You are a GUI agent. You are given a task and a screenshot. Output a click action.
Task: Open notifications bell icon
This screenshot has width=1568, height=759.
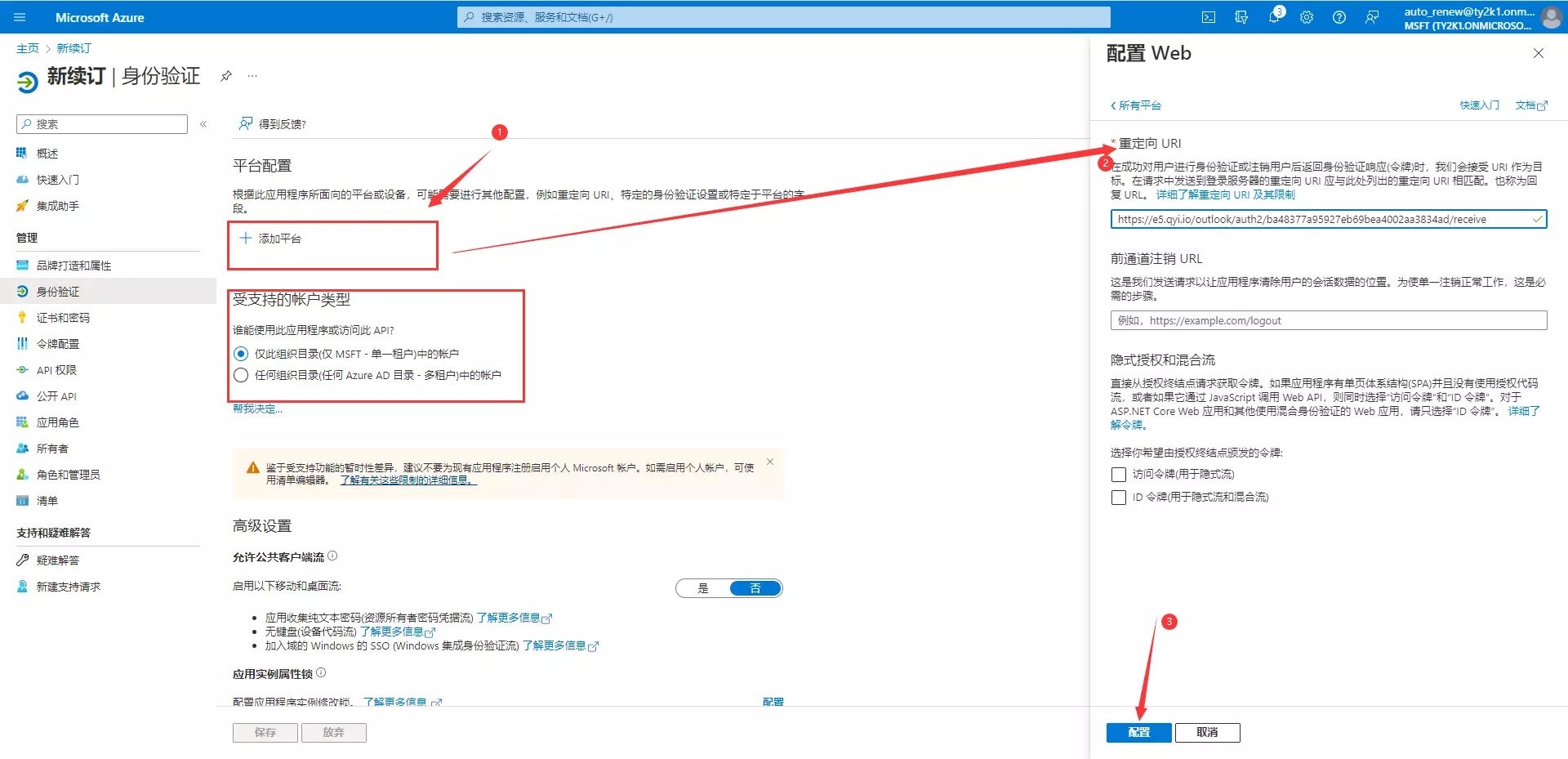(x=1274, y=17)
